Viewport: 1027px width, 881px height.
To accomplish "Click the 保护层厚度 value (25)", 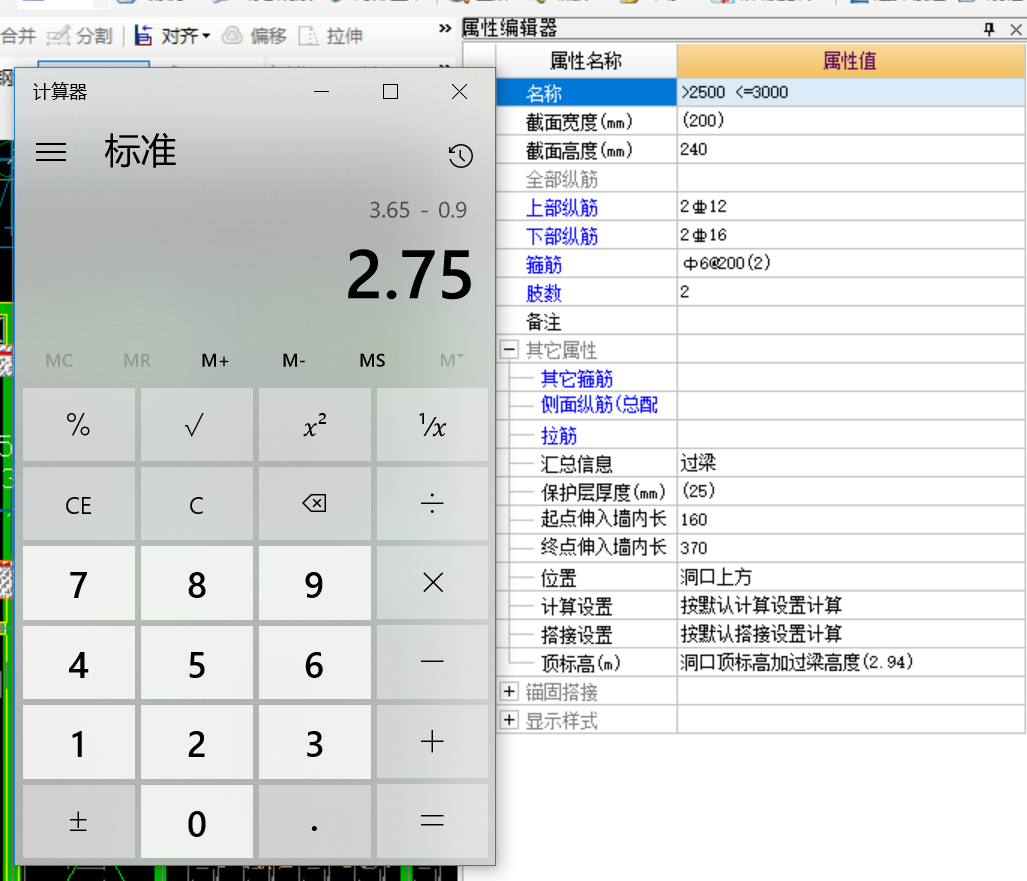I will coord(851,491).
